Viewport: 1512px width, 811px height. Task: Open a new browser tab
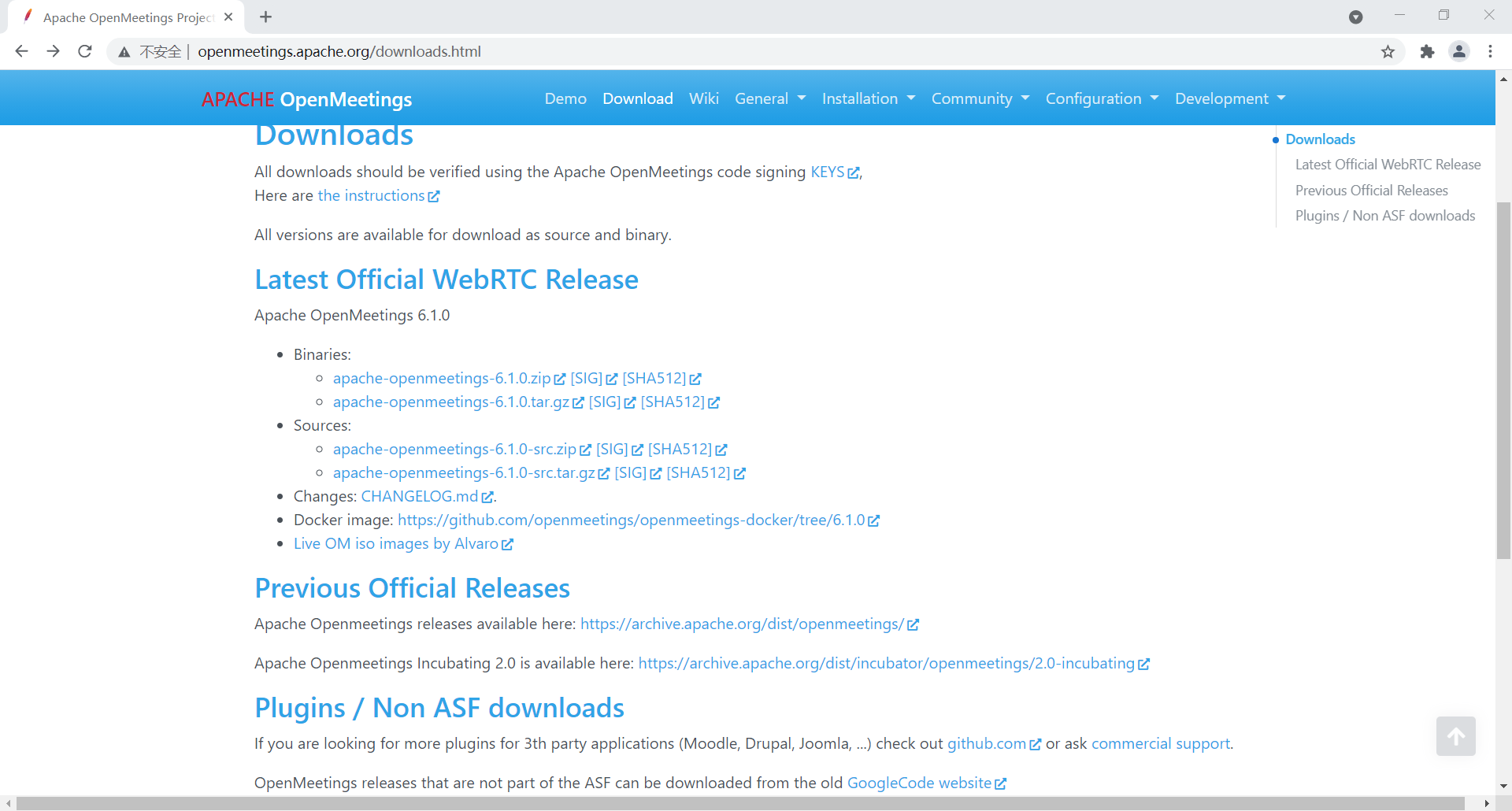tap(265, 17)
